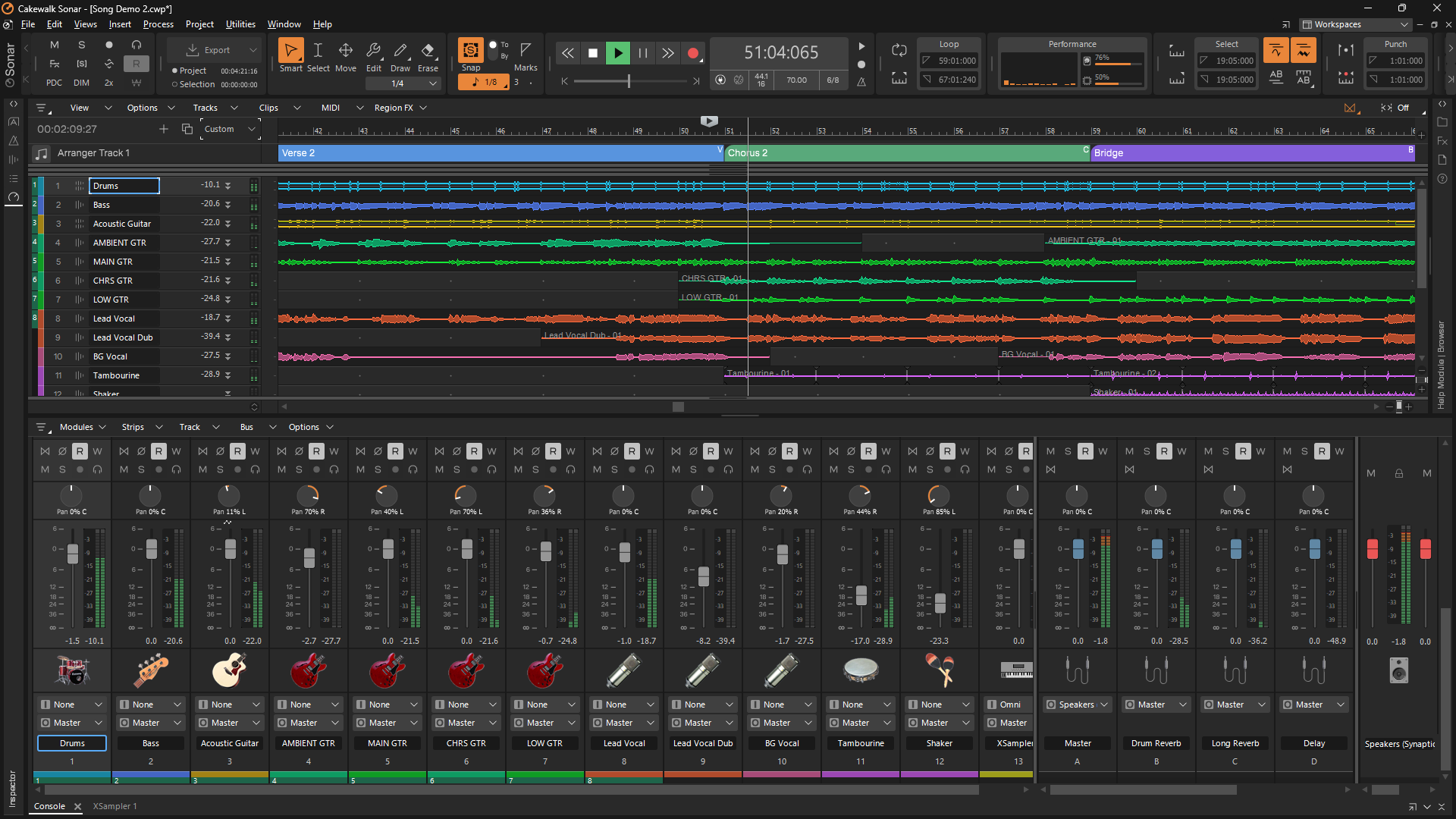Viewport: 1456px width, 819px height.
Task: Adjust the Drums volume fader
Action: (73, 553)
